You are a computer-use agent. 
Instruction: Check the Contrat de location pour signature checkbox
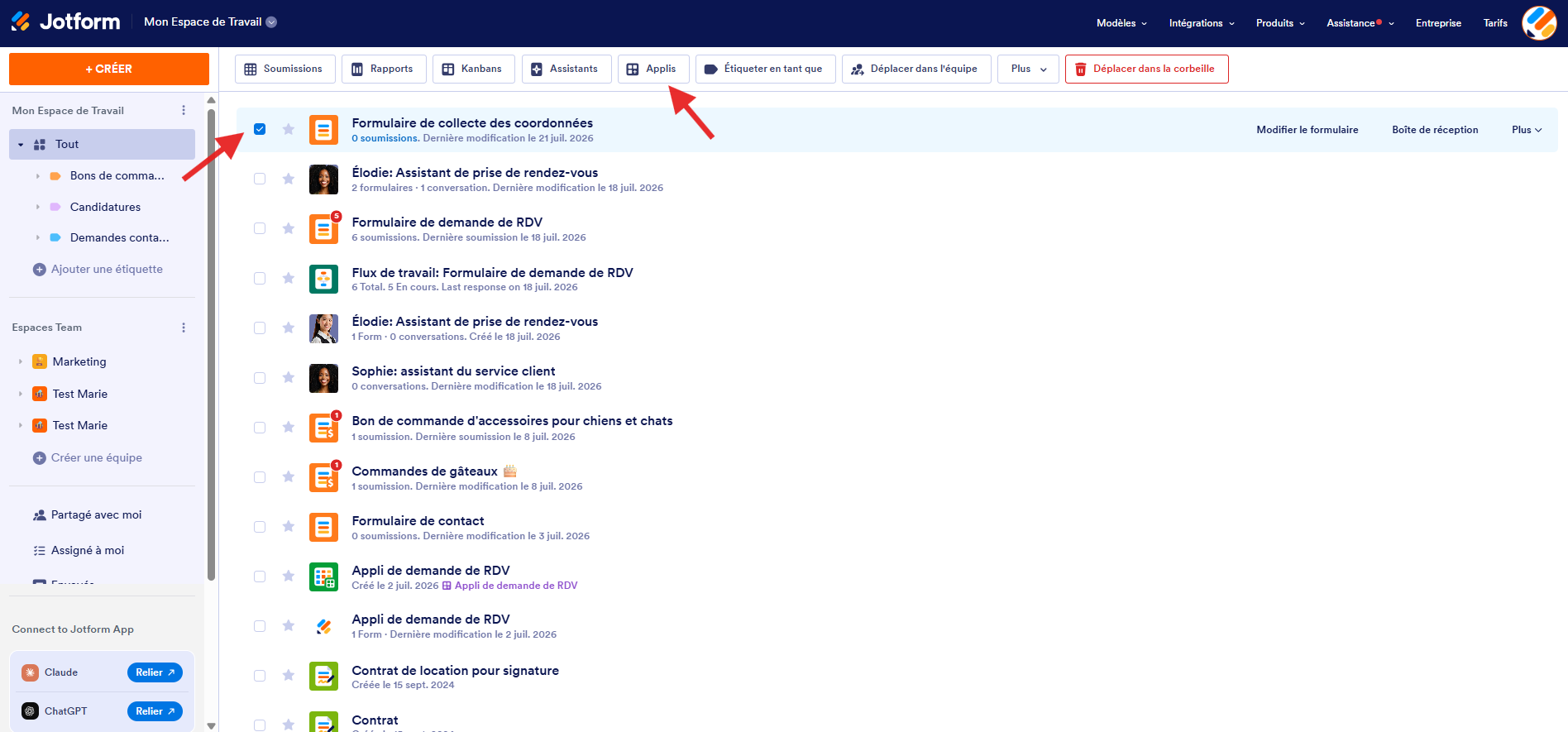point(260,675)
